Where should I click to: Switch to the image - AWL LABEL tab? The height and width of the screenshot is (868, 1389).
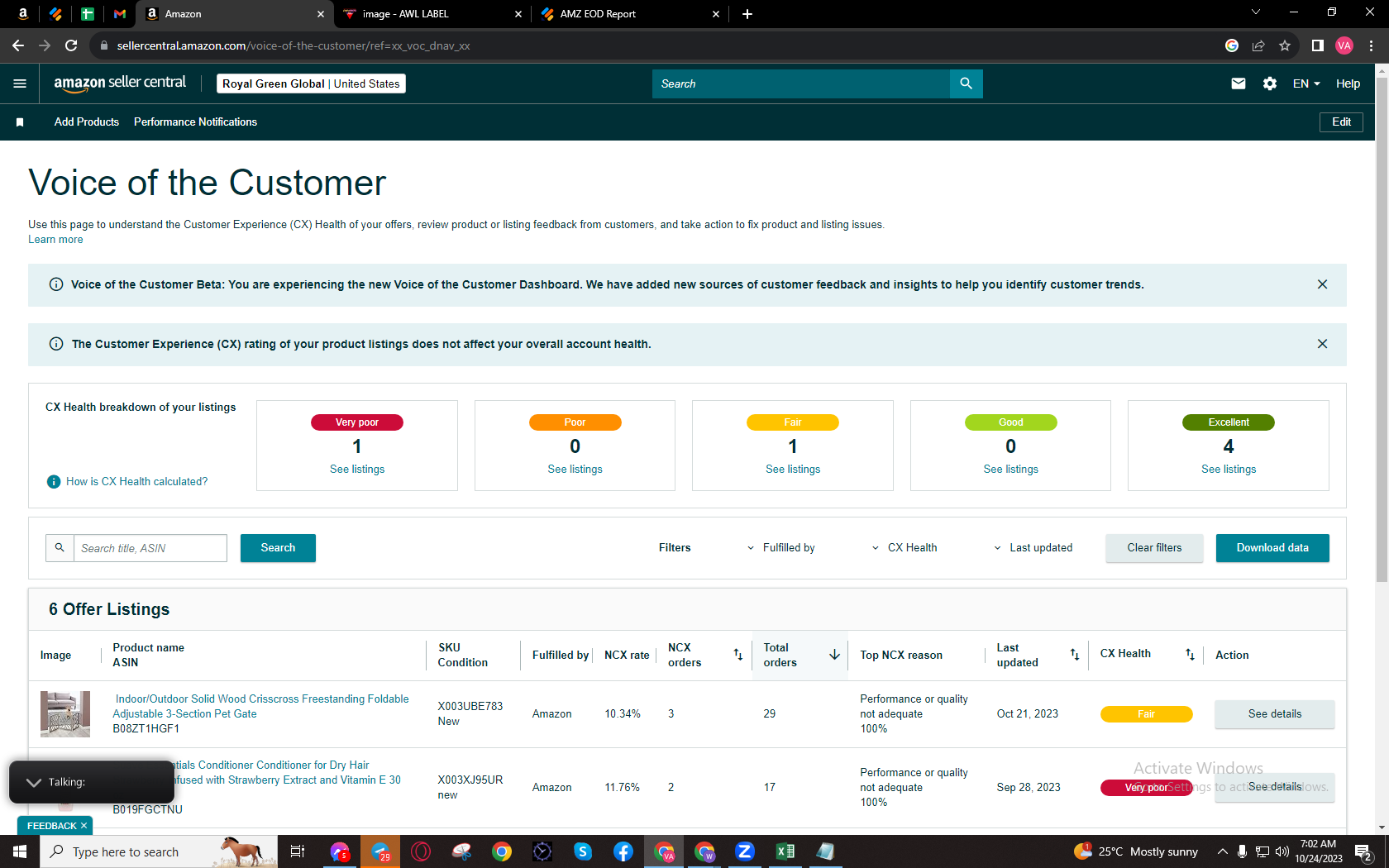[x=432, y=14]
